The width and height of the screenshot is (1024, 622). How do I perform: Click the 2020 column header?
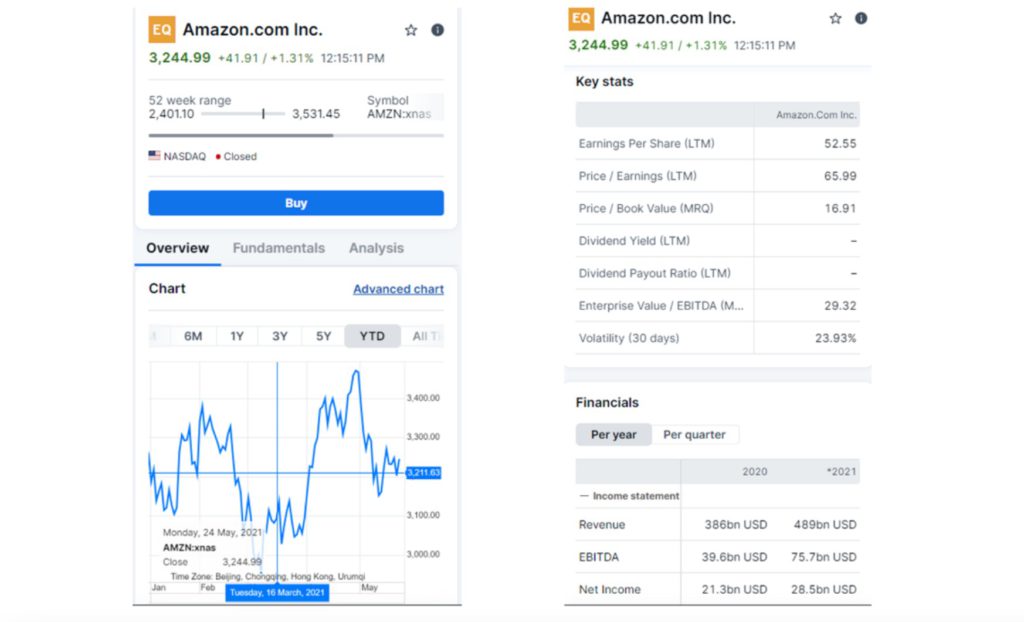click(x=754, y=472)
